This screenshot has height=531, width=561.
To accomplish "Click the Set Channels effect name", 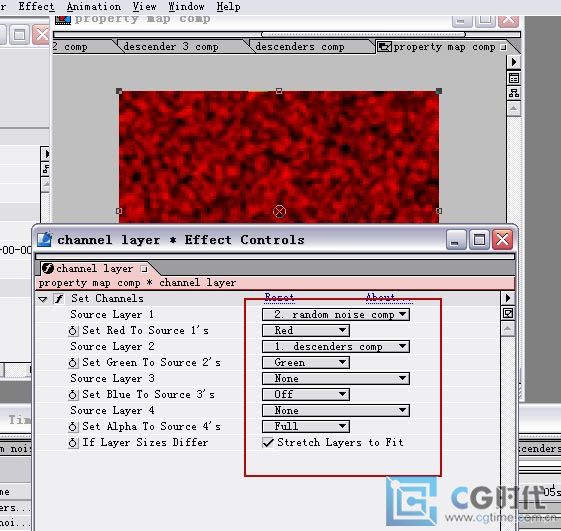I will point(107,298).
